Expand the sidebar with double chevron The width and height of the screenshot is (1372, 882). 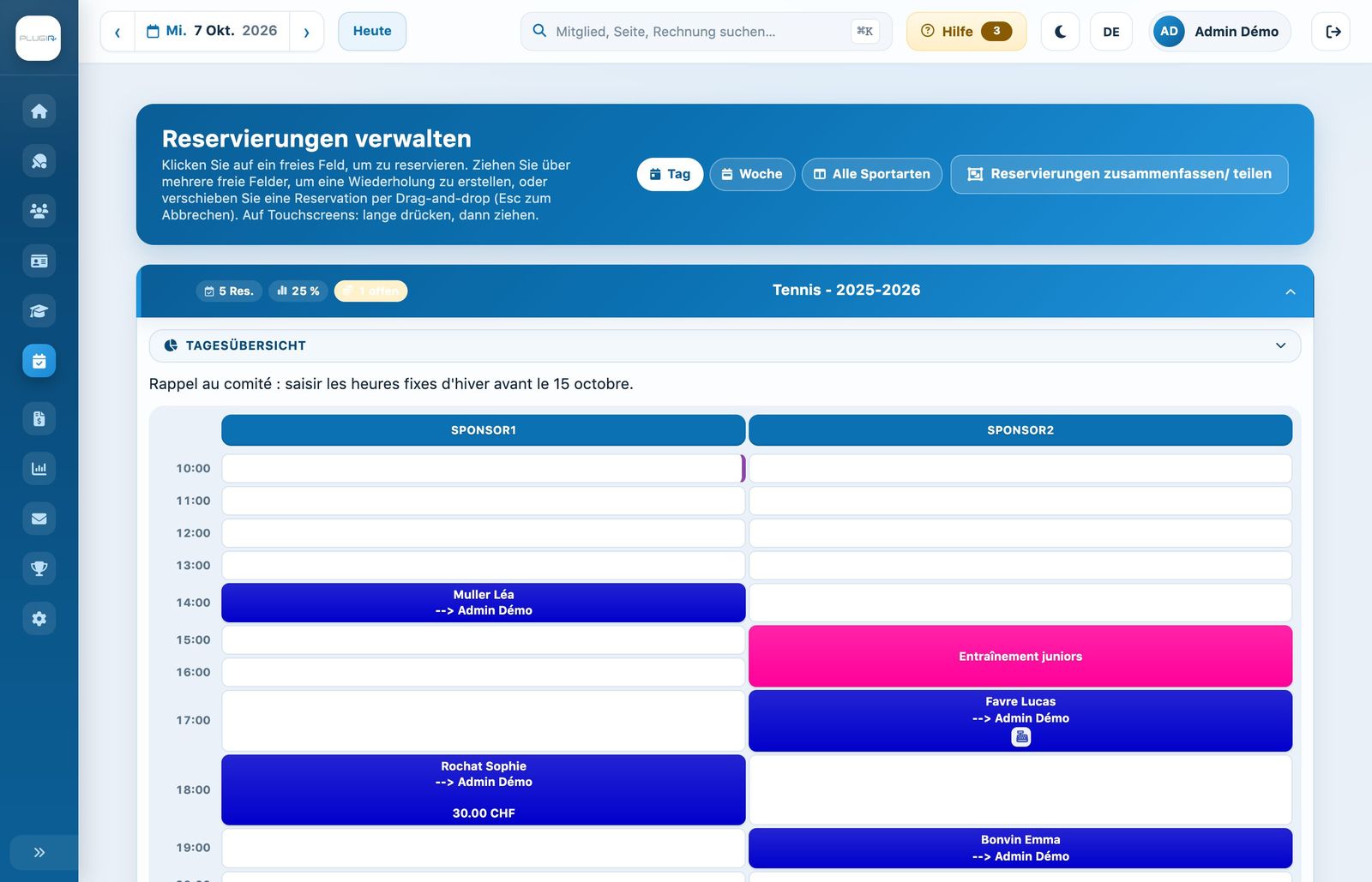(x=39, y=852)
